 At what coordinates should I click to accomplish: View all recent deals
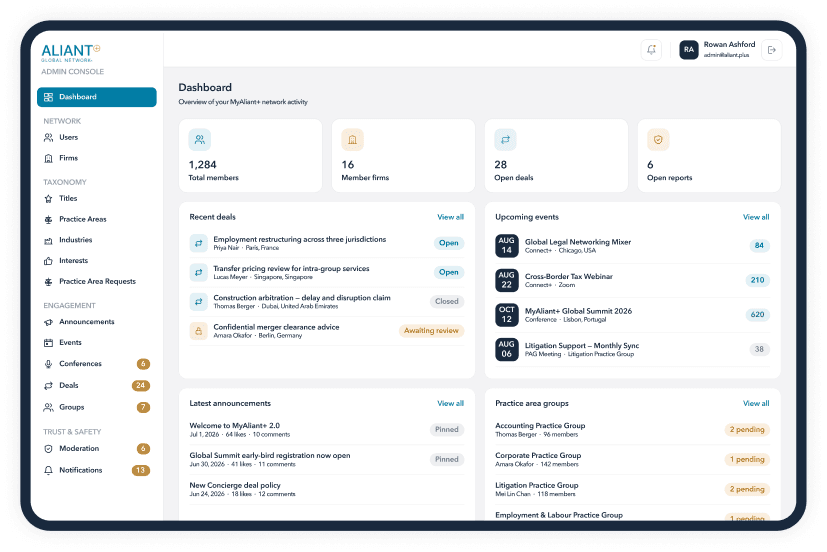click(450, 217)
